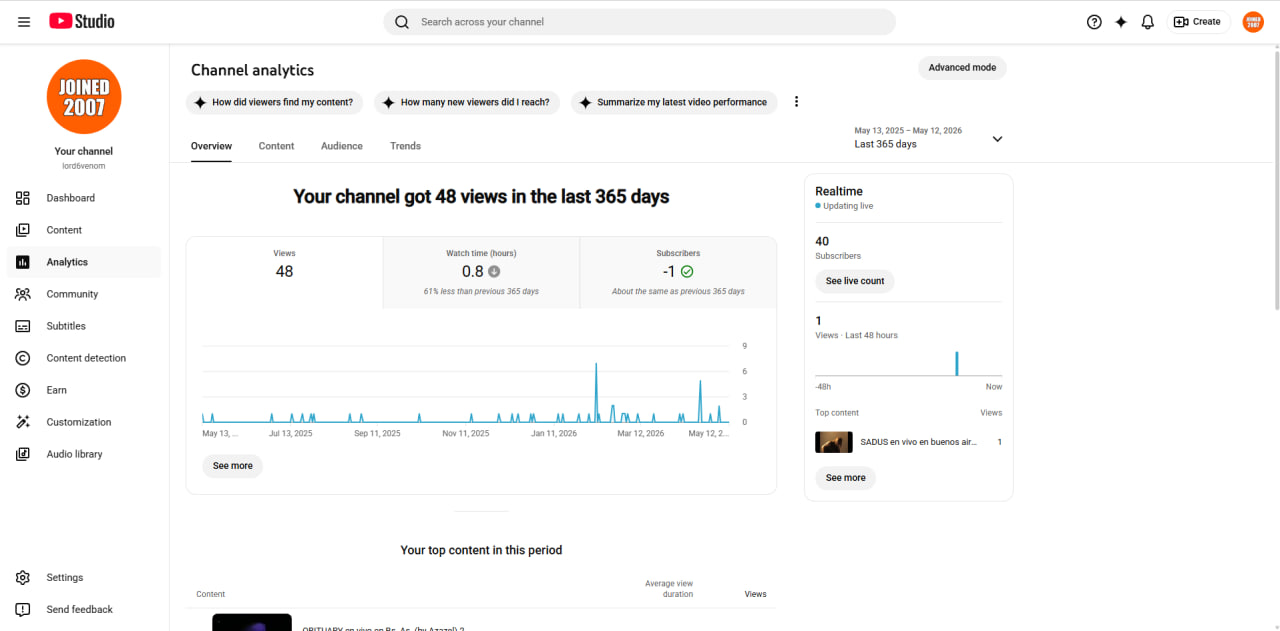Open Dashboard from the sidebar
Screen dimensions: 1280x631
click(x=84, y=198)
